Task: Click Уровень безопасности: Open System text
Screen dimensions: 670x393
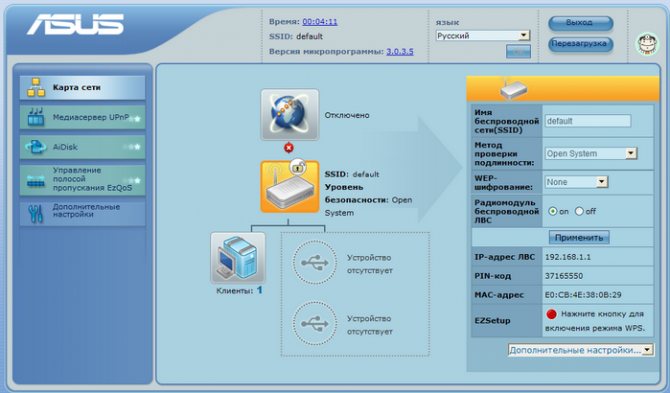Action: (368, 200)
